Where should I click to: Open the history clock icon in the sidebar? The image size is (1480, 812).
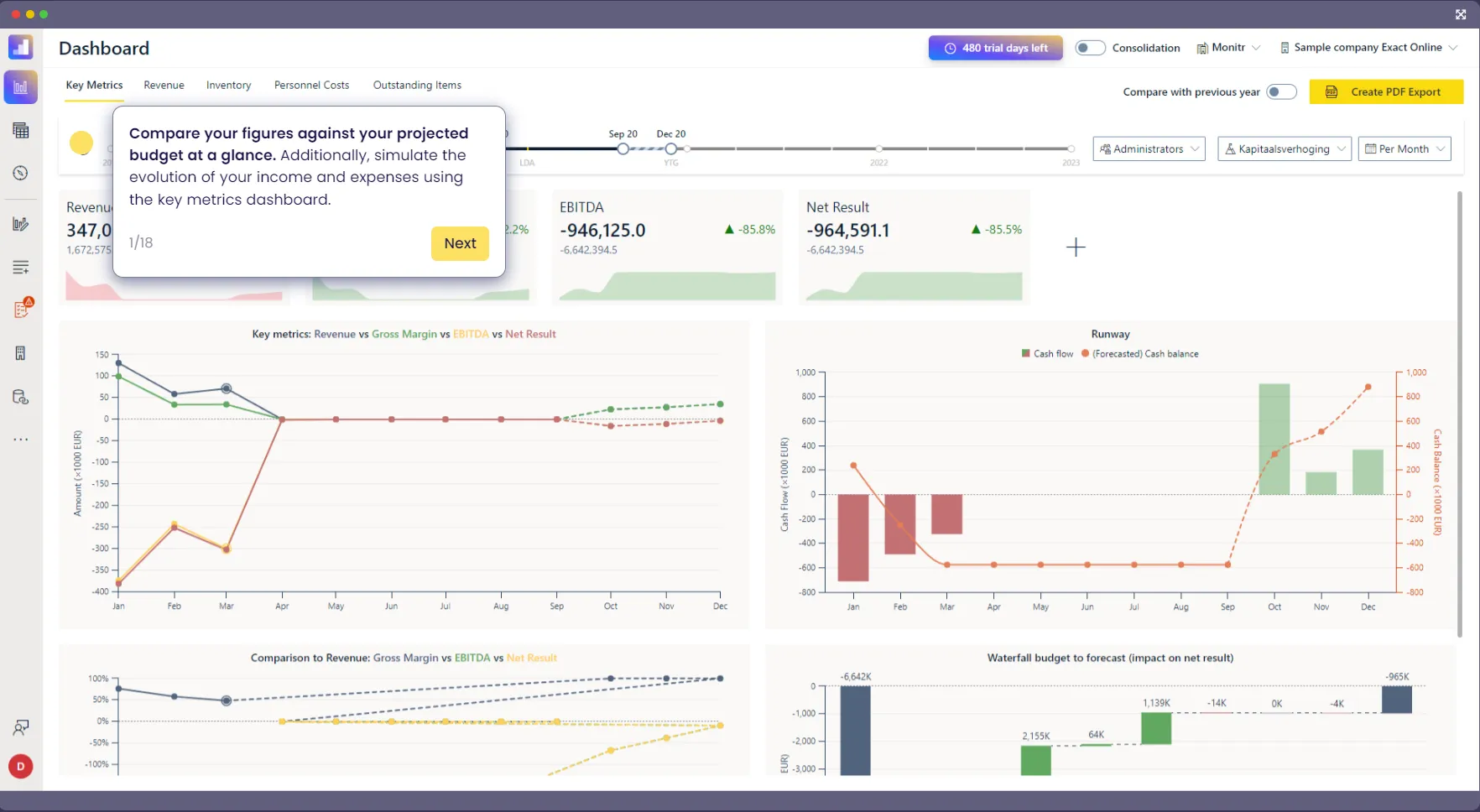pos(20,173)
